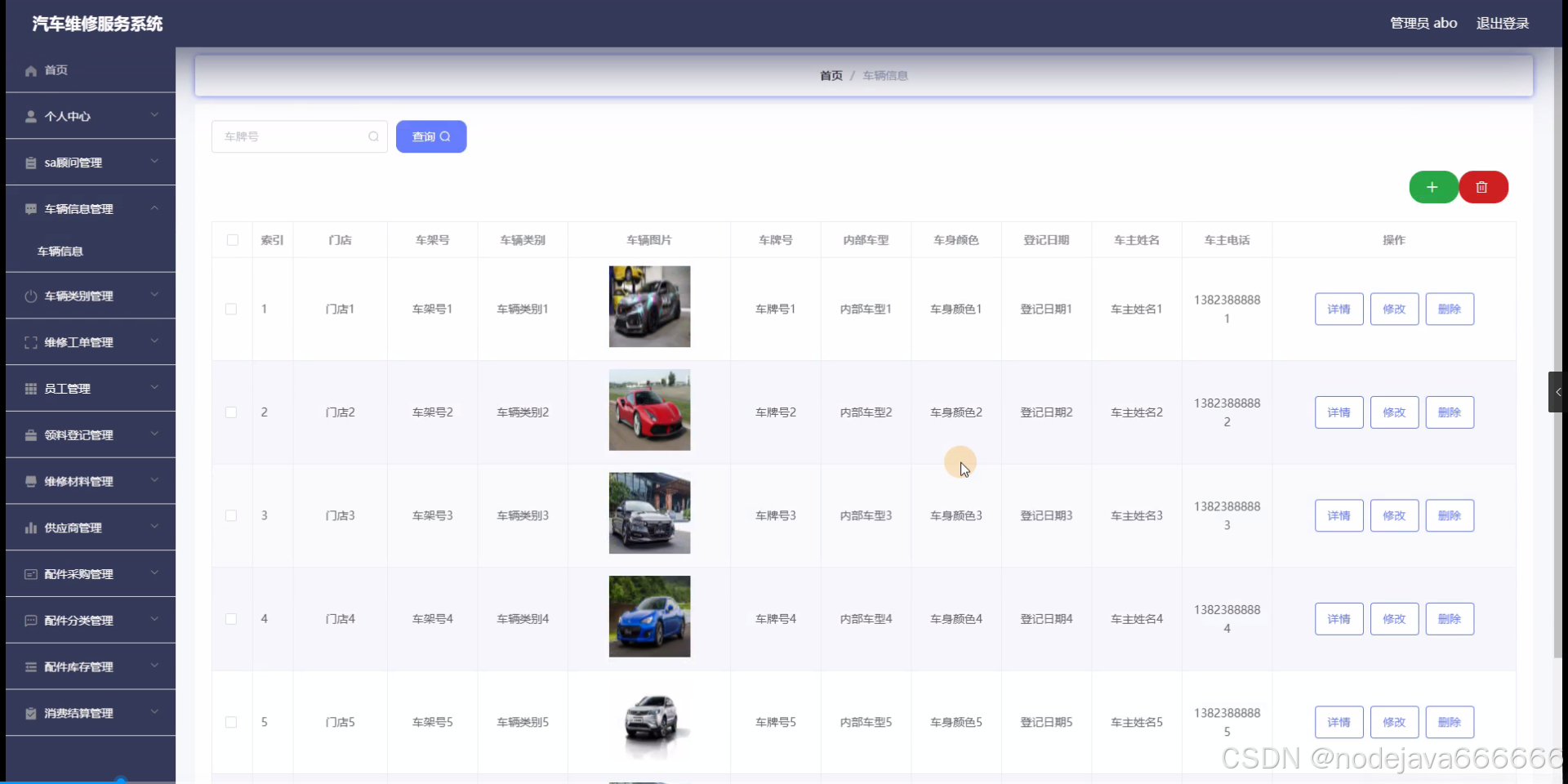Image resolution: width=1568 pixels, height=784 pixels.
Task: Expand the 消费结算管理 chevron
Action: point(154,712)
